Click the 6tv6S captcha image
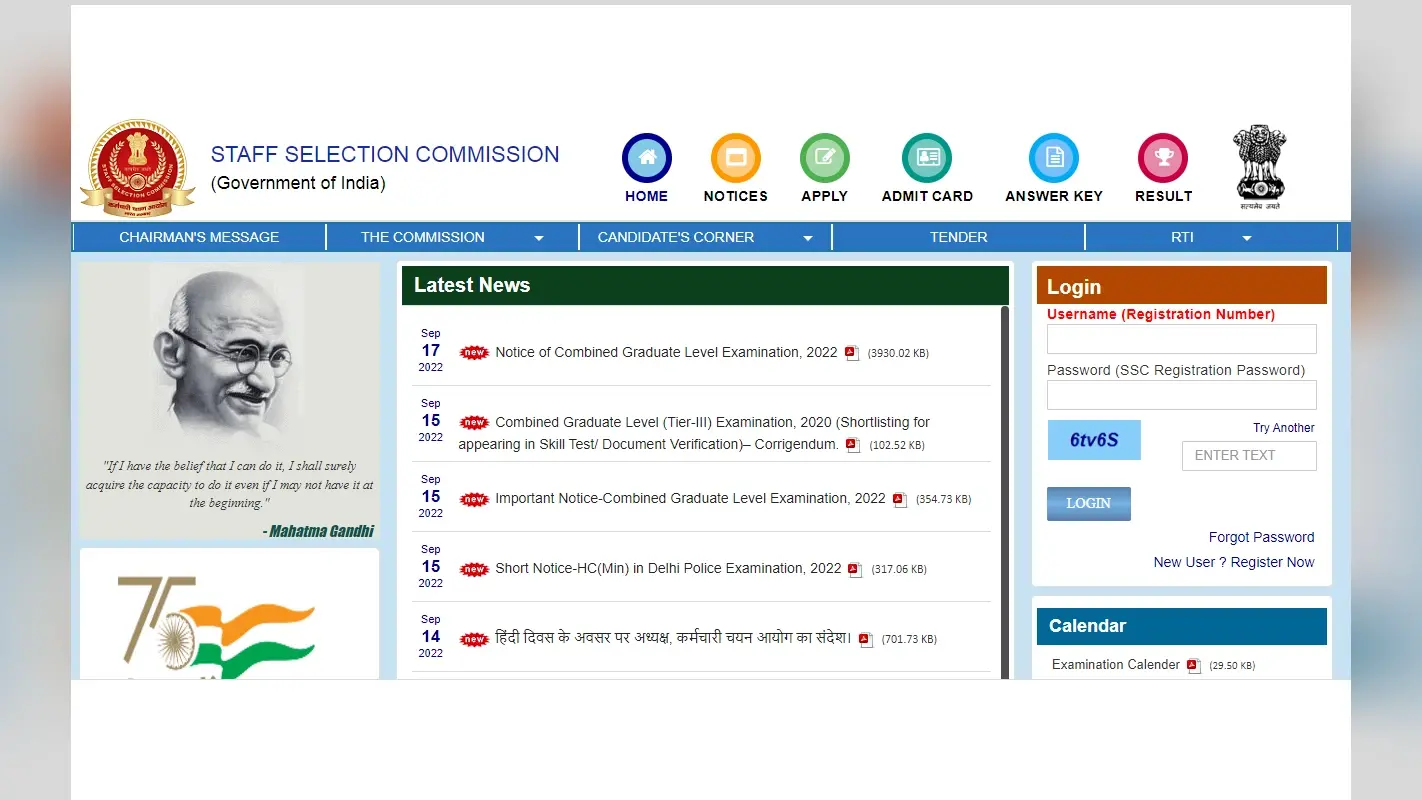This screenshot has width=1422, height=800. [1094, 440]
